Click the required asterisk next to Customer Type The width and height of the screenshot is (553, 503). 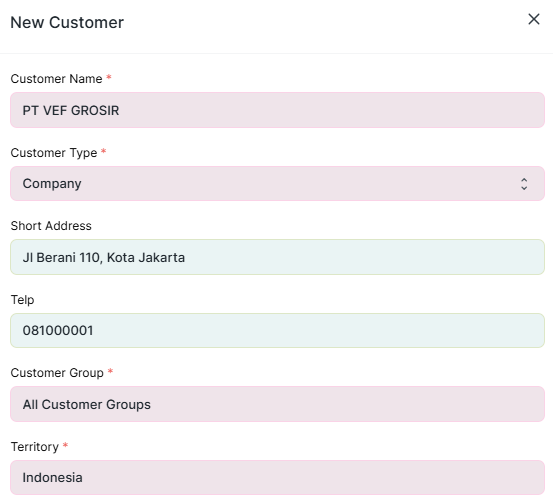104,151
